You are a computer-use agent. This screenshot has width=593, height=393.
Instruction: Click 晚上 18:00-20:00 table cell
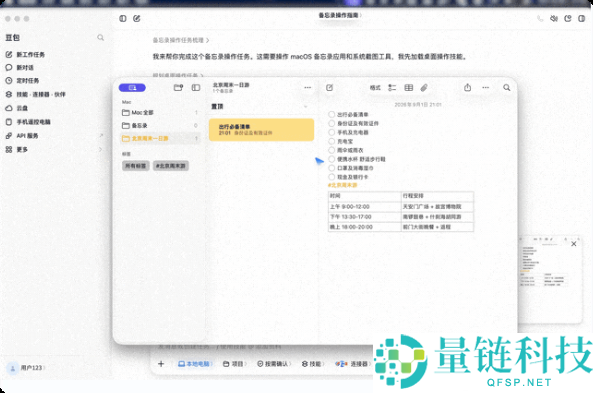click(x=365, y=227)
